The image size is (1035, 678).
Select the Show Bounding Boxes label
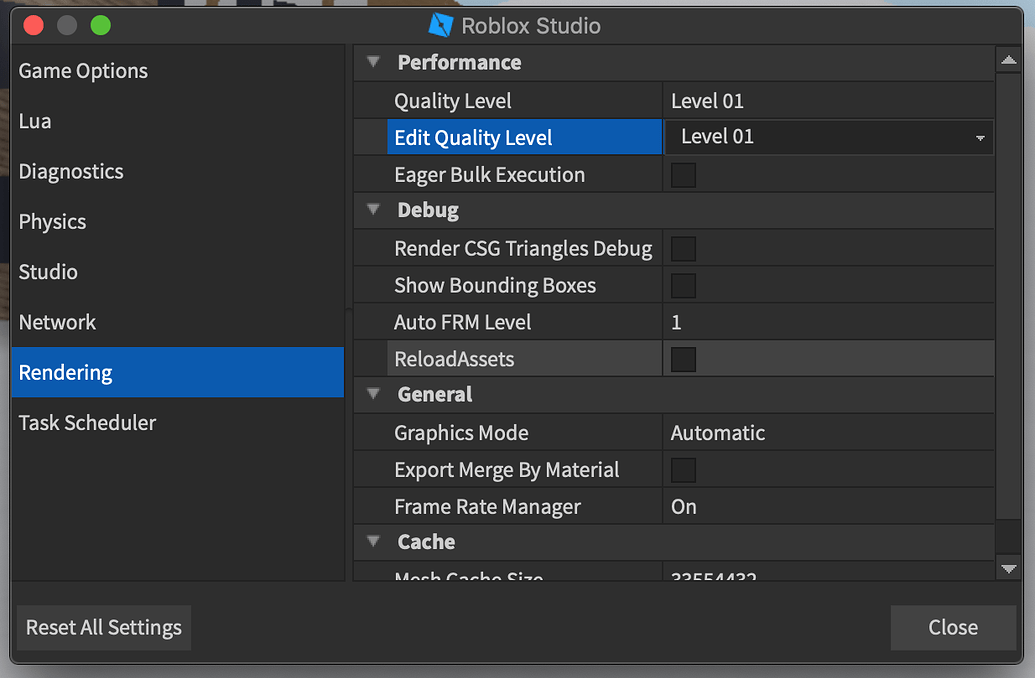point(494,285)
